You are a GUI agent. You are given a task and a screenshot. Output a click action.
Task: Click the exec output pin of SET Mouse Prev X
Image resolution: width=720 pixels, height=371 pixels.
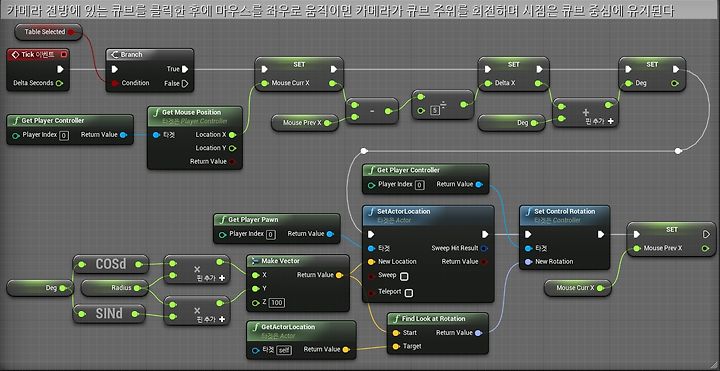pos(706,235)
